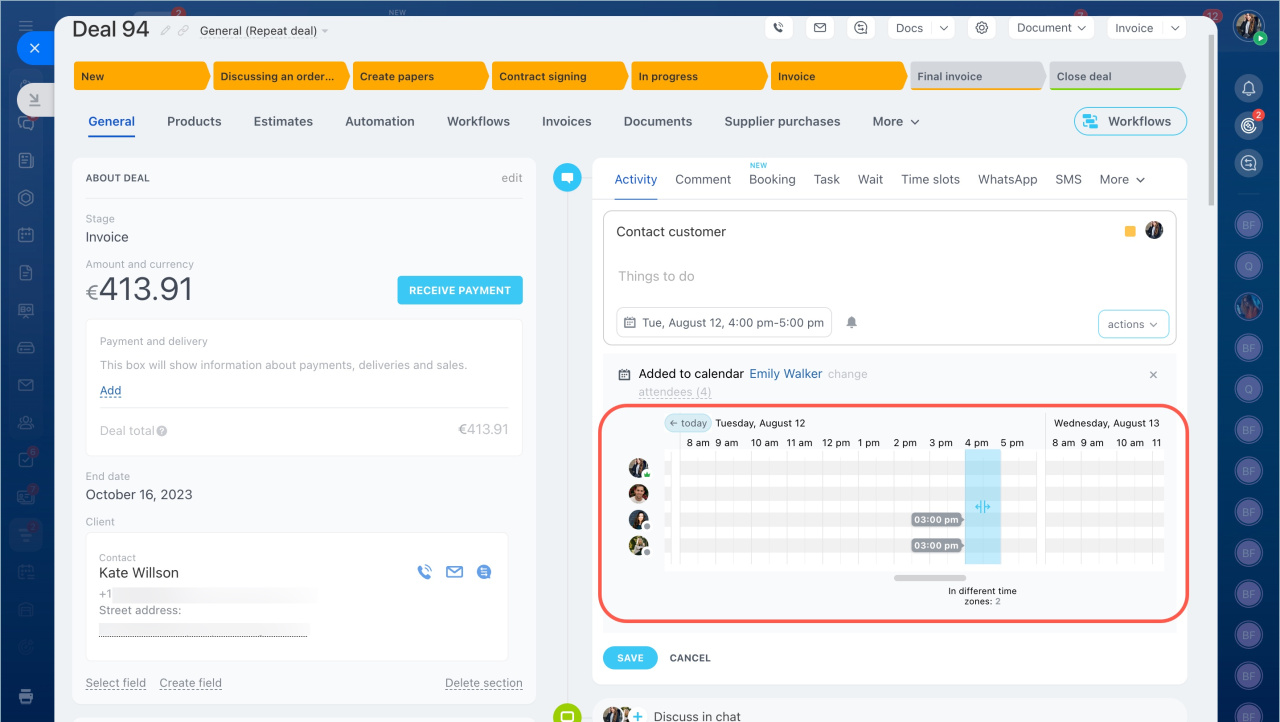Image resolution: width=1280 pixels, height=722 pixels.
Task: Click the yellow color marker on activity
Action: [x=1130, y=232]
